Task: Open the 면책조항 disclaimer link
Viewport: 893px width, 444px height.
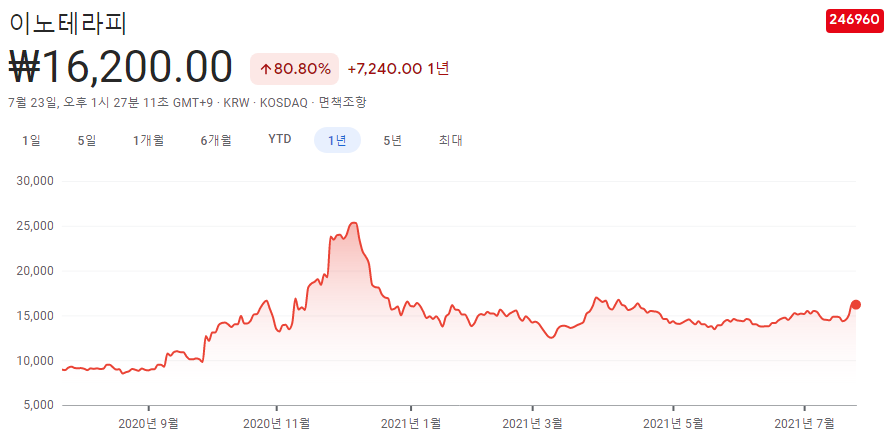Action: [x=342, y=103]
